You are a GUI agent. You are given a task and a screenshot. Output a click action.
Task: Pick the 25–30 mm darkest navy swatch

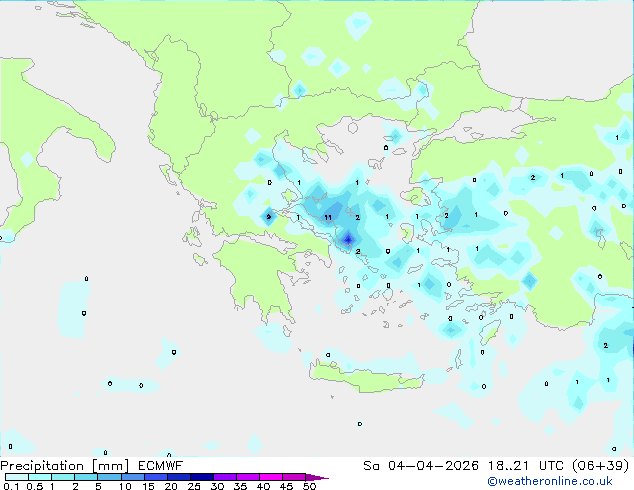[x=202, y=477]
